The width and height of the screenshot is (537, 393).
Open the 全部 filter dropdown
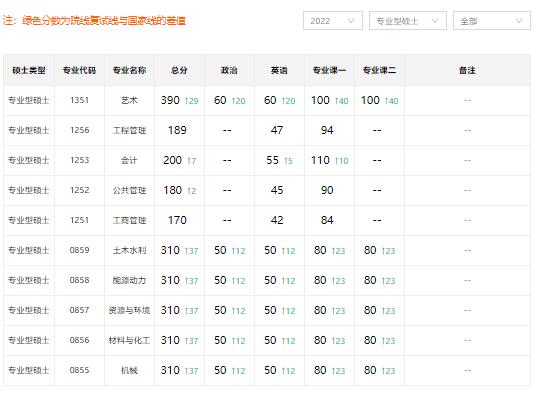492,21
